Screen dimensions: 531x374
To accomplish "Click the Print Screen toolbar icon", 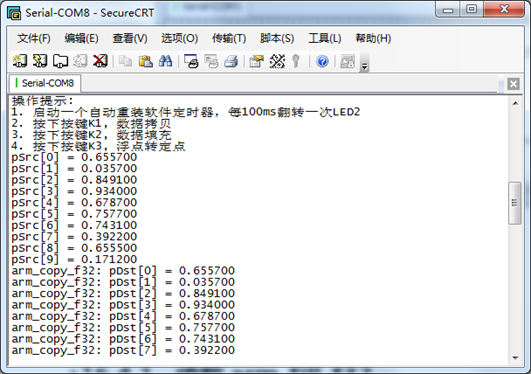I will 191,61.
